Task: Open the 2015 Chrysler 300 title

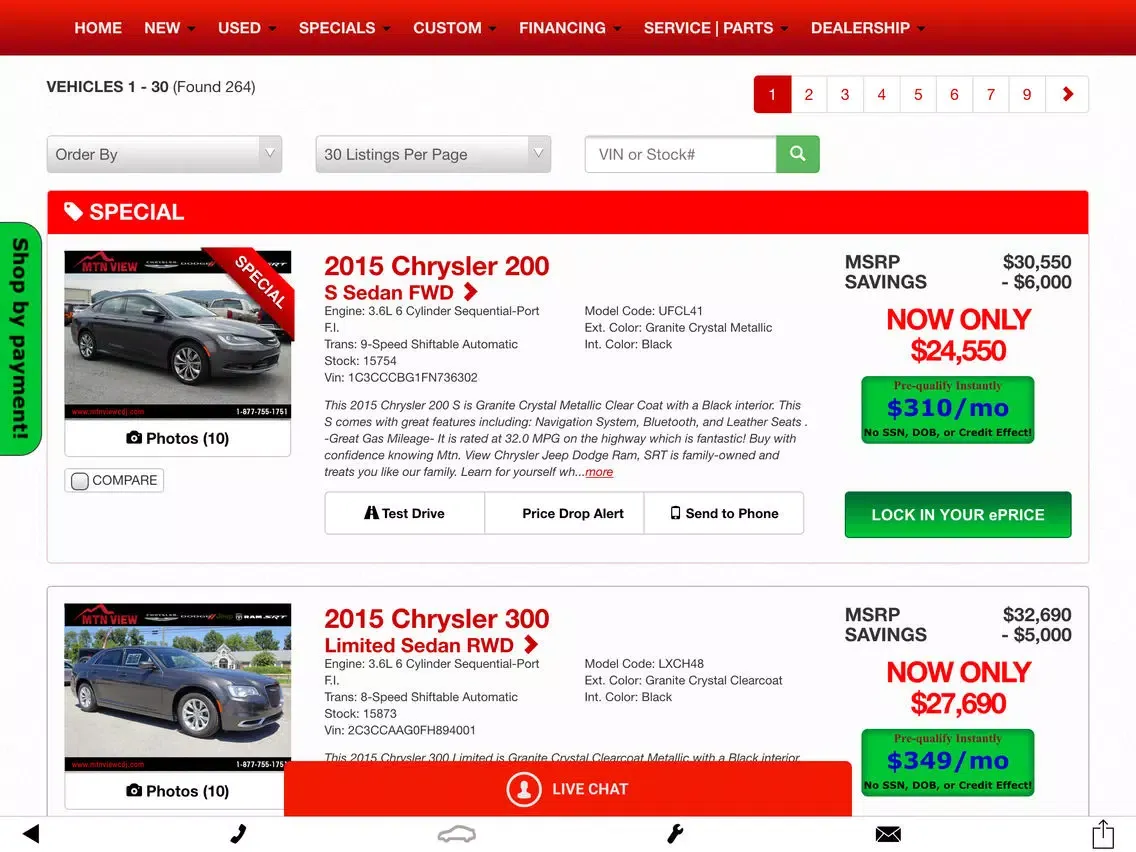Action: point(437,619)
